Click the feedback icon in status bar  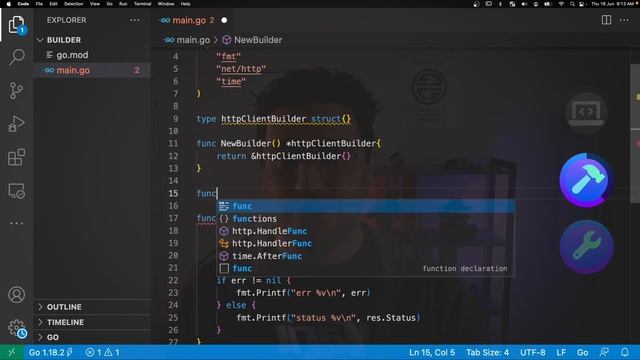point(604,352)
